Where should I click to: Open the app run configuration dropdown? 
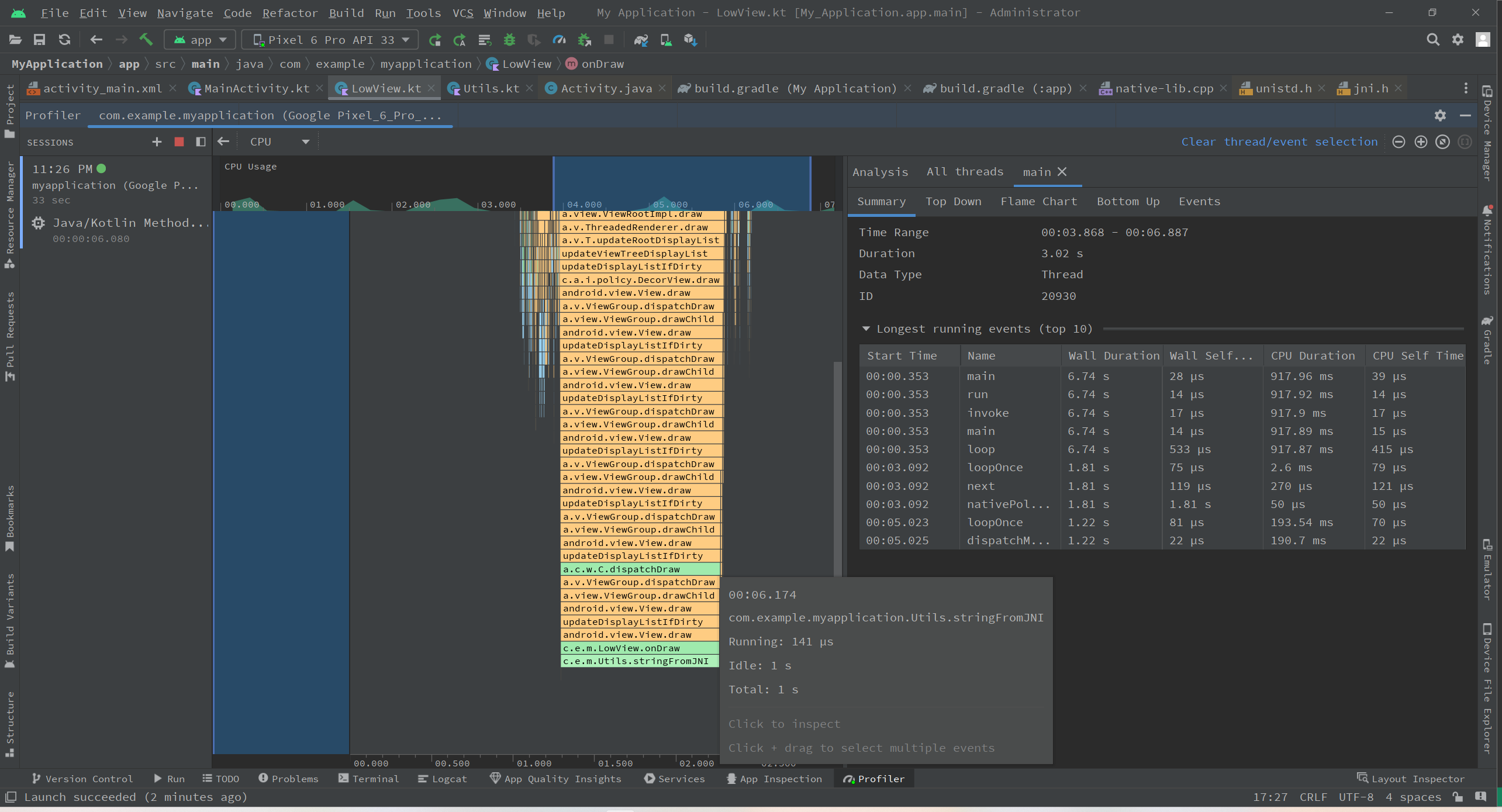(x=200, y=40)
